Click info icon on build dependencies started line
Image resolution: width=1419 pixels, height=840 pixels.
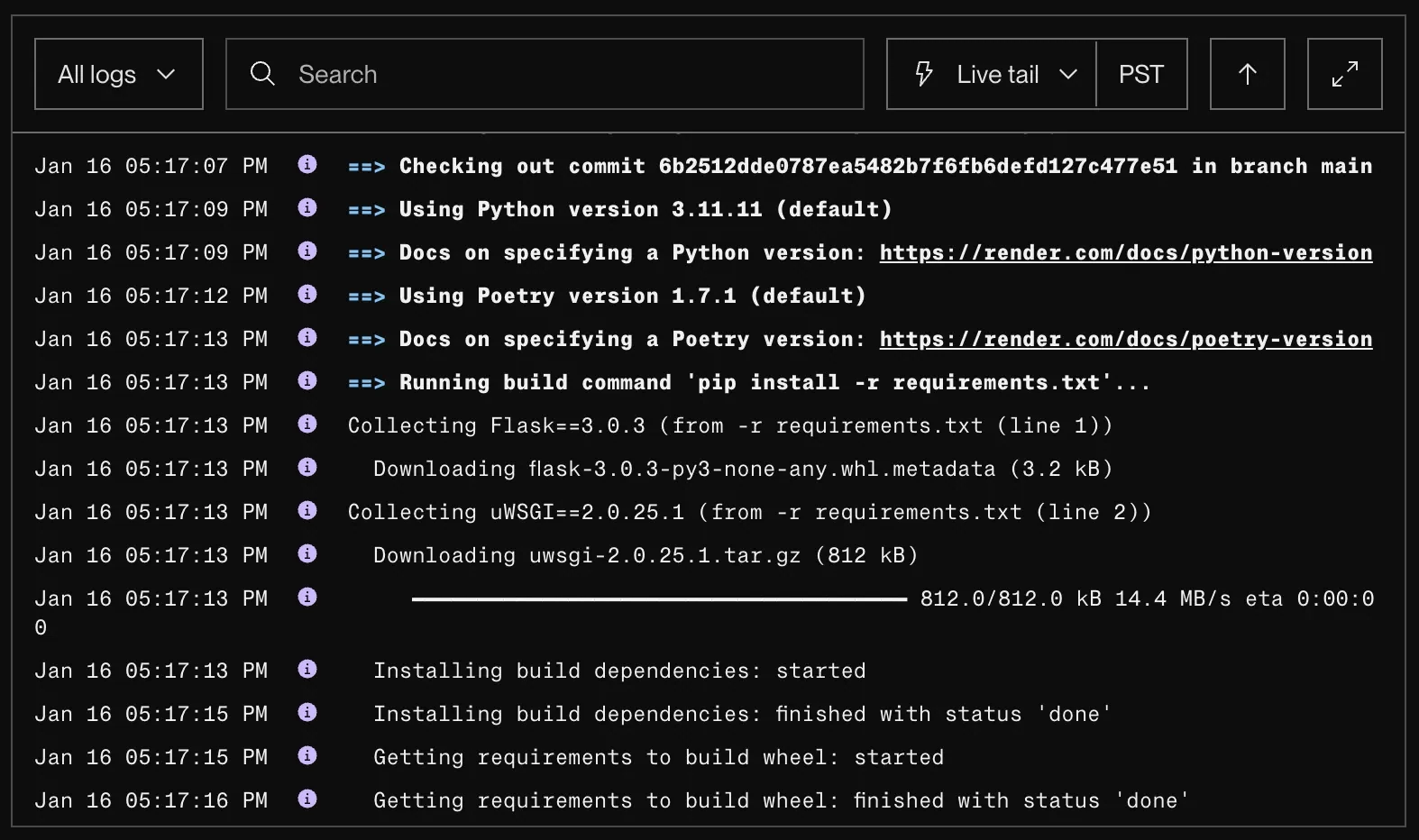click(x=307, y=669)
